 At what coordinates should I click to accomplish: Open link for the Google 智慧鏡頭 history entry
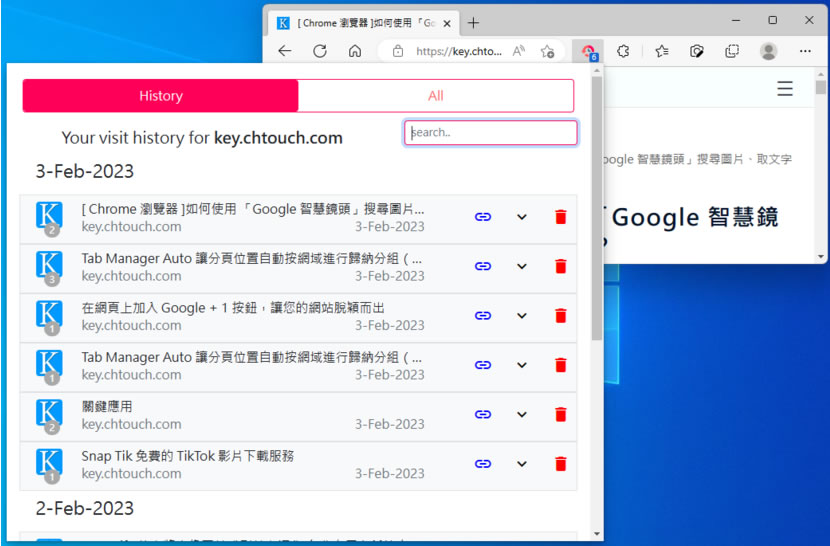pos(483,217)
